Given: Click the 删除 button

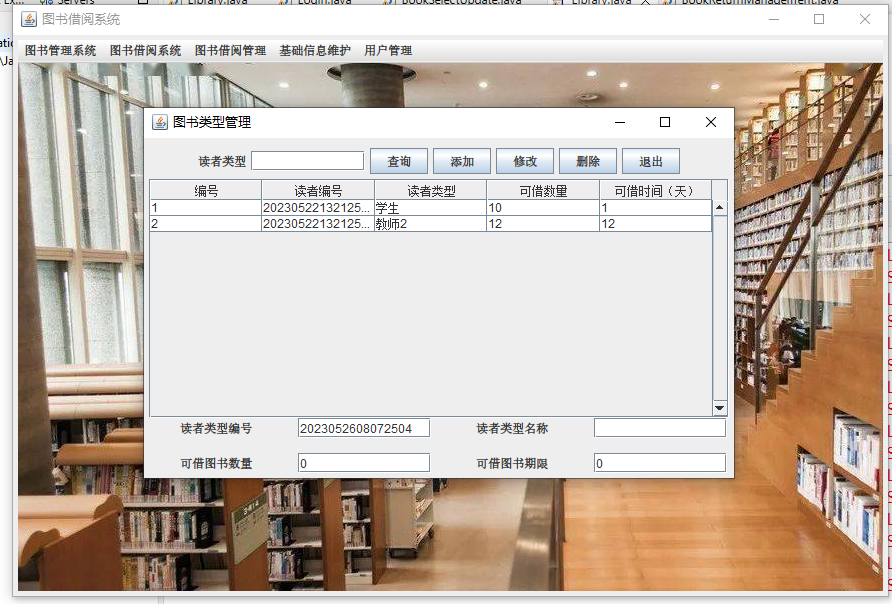Looking at the screenshot, I should coord(588,162).
